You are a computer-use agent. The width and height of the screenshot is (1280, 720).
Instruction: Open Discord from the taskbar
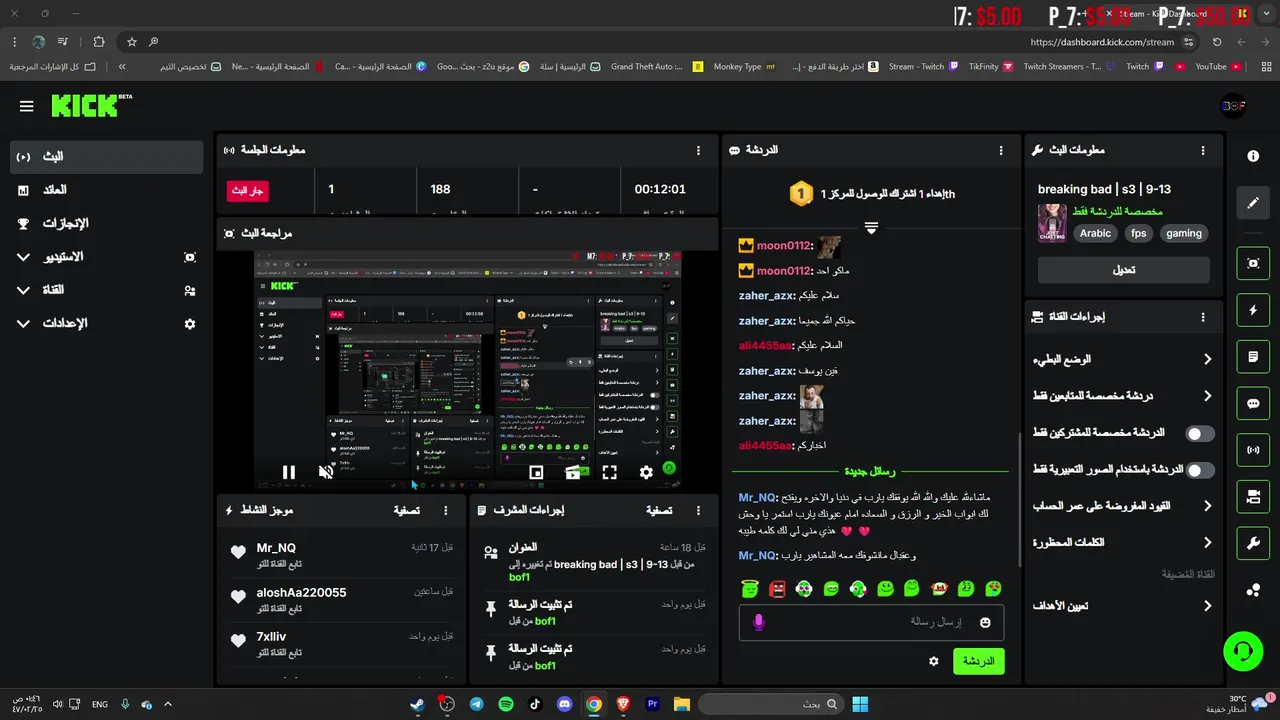pyautogui.click(x=565, y=704)
